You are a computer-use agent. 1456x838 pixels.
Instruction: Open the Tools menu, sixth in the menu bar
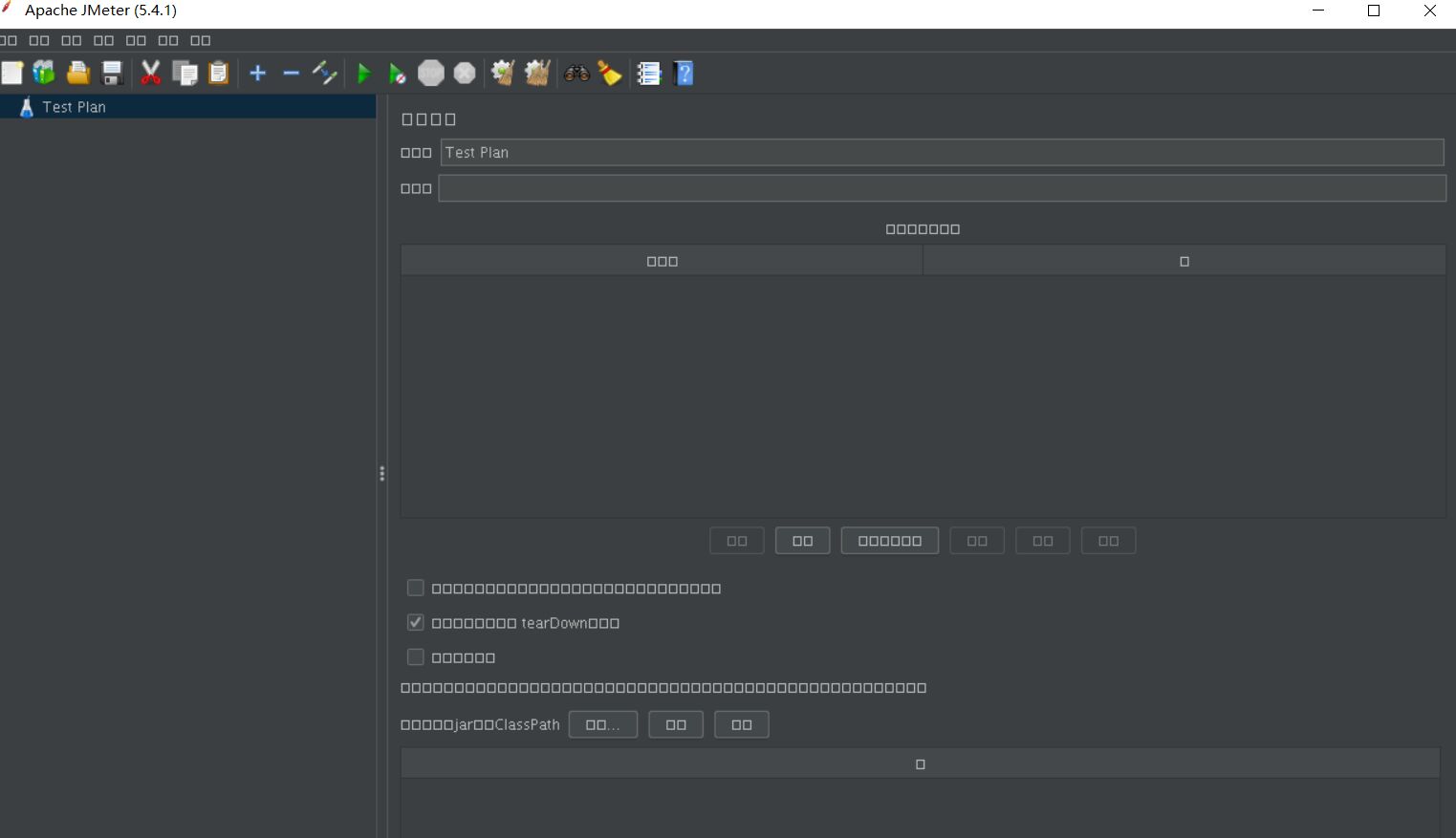(168, 40)
